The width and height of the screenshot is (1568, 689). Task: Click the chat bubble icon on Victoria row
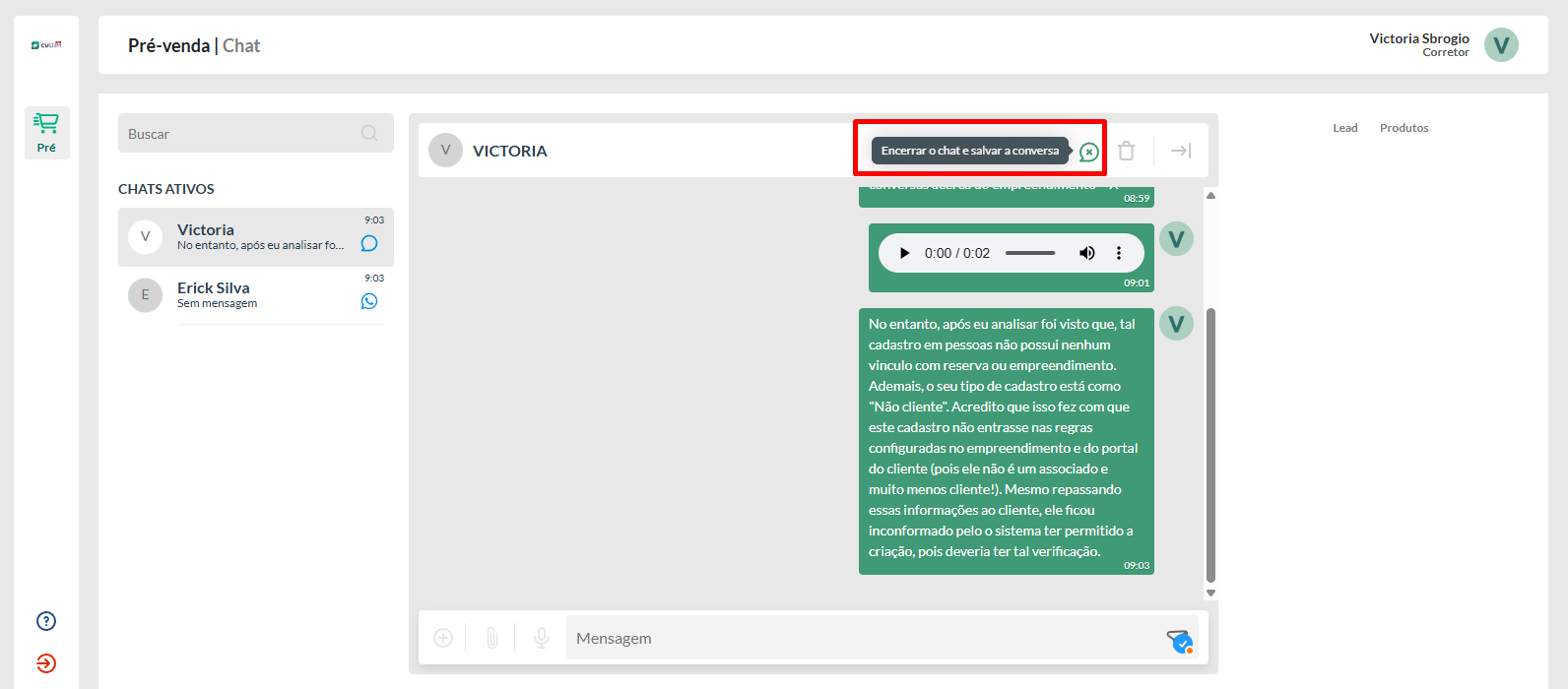click(x=369, y=243)
